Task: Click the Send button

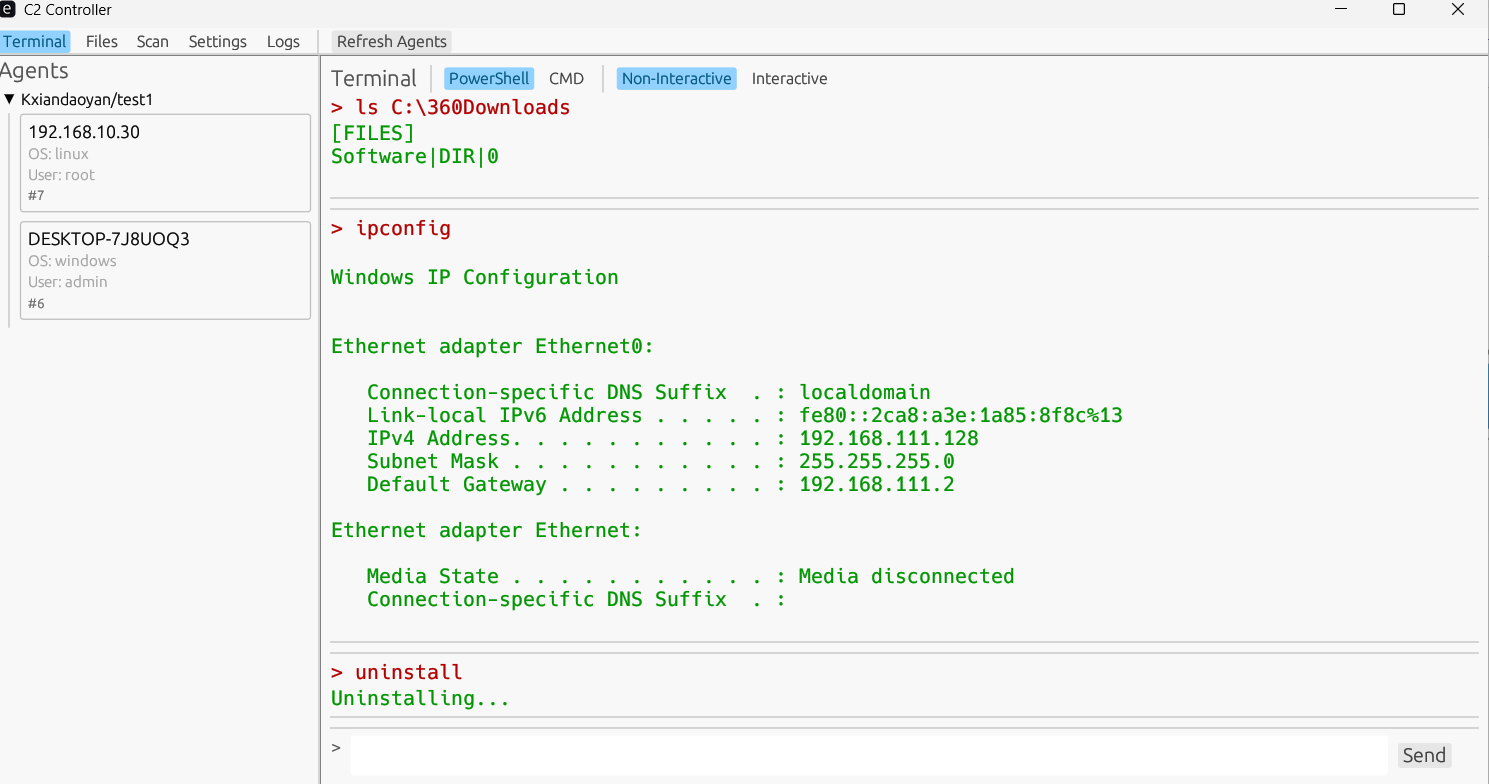Action: pyautogui.click(x=1423, y=756)
